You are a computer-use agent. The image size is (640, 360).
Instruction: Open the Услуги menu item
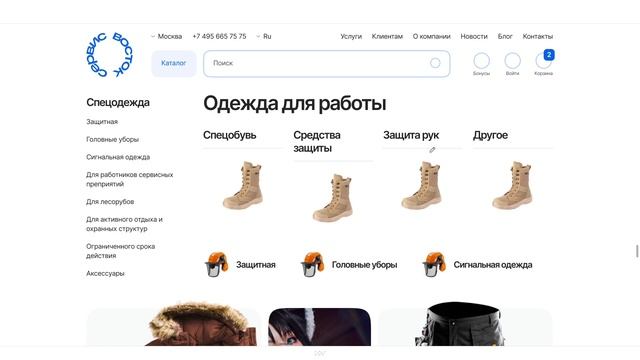tap(351, 36)
